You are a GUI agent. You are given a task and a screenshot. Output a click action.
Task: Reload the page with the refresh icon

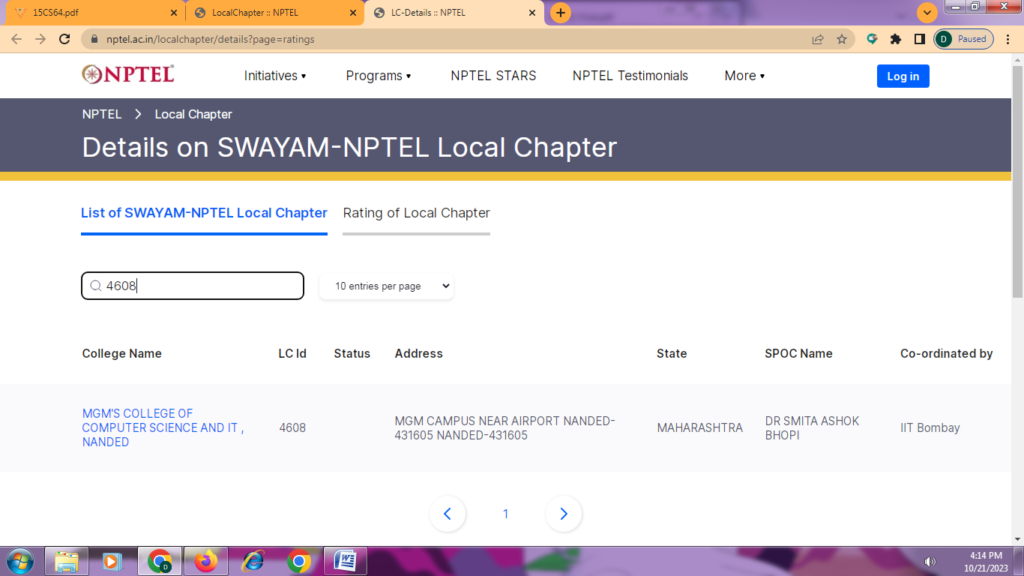click(66, 39)
